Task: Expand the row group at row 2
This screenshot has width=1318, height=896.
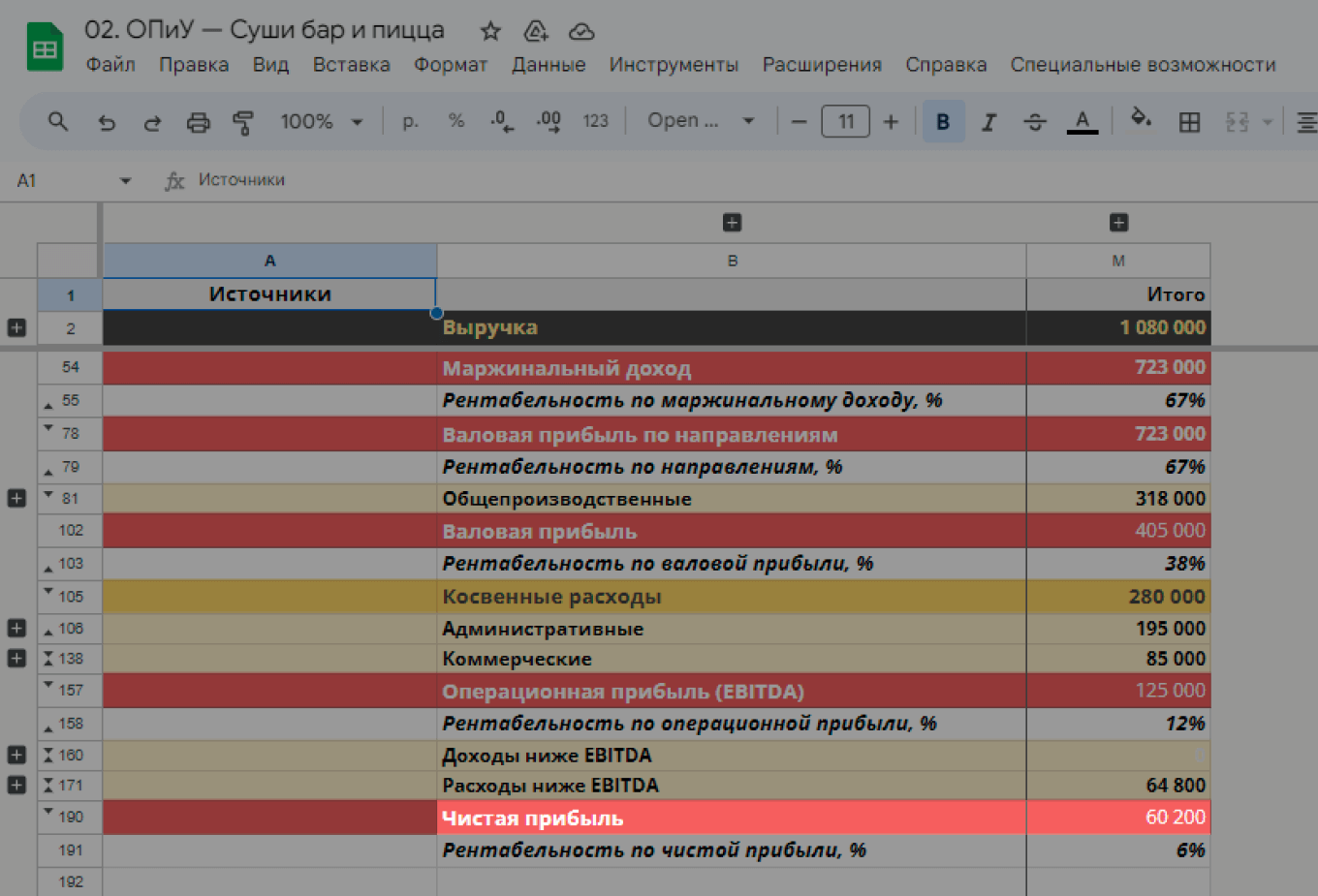Action: click(16, 327)
